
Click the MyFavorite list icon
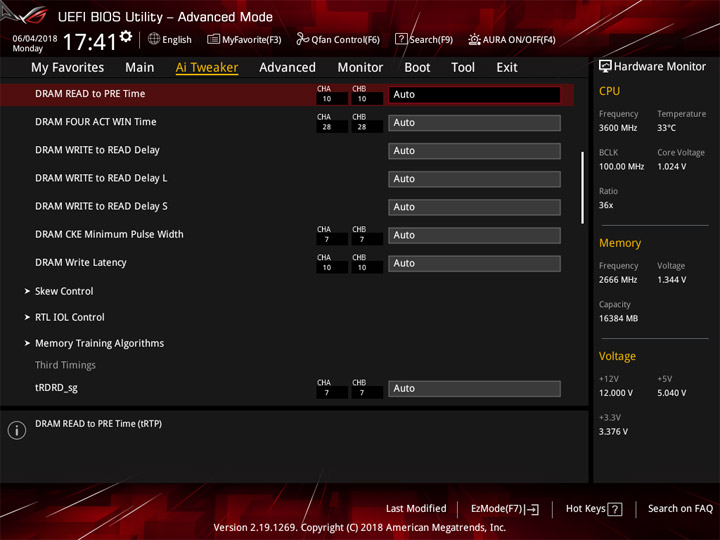click(213, 39)
